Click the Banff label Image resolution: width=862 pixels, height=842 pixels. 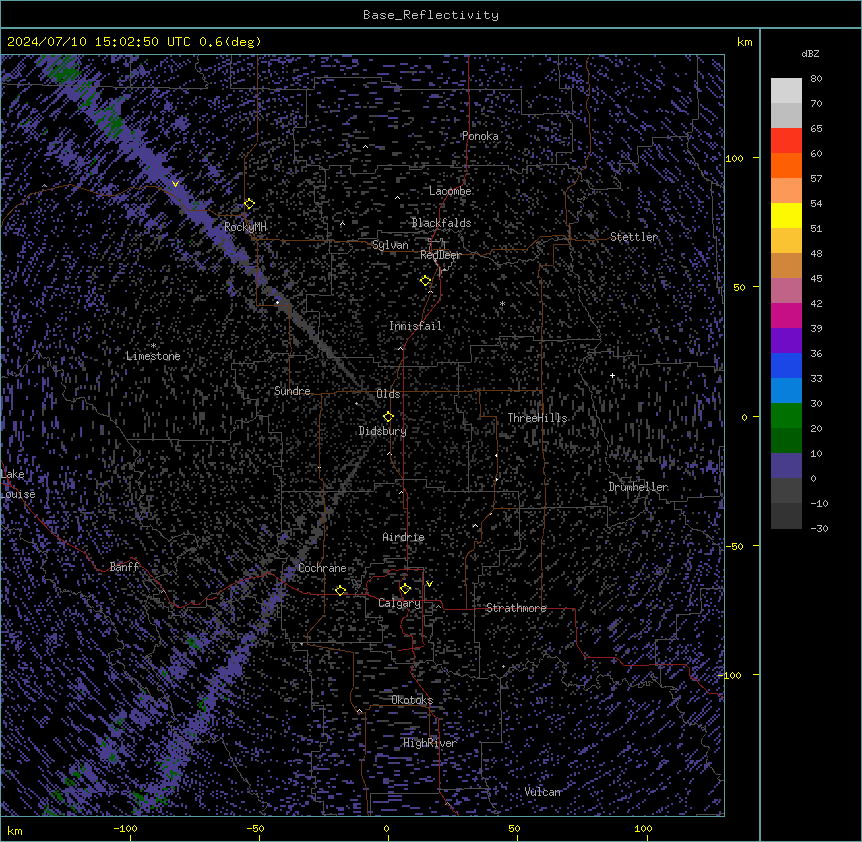pos(125,567)
